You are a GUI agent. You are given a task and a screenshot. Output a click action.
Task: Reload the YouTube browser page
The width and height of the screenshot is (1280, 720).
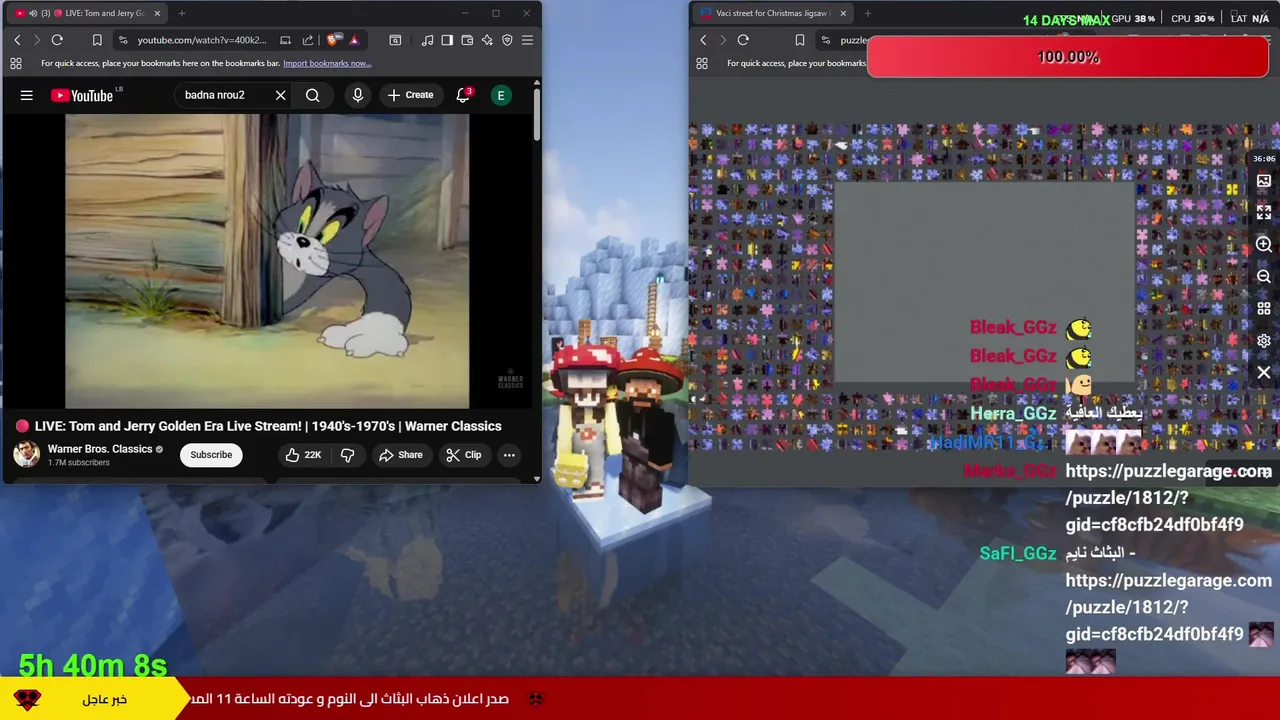click(x=57, y=40)
